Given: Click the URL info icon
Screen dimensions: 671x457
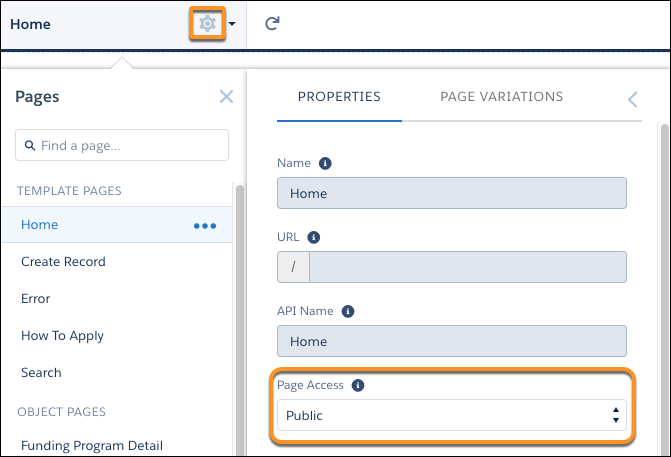Looking at the screenshot, I should (x=314, y=237).
